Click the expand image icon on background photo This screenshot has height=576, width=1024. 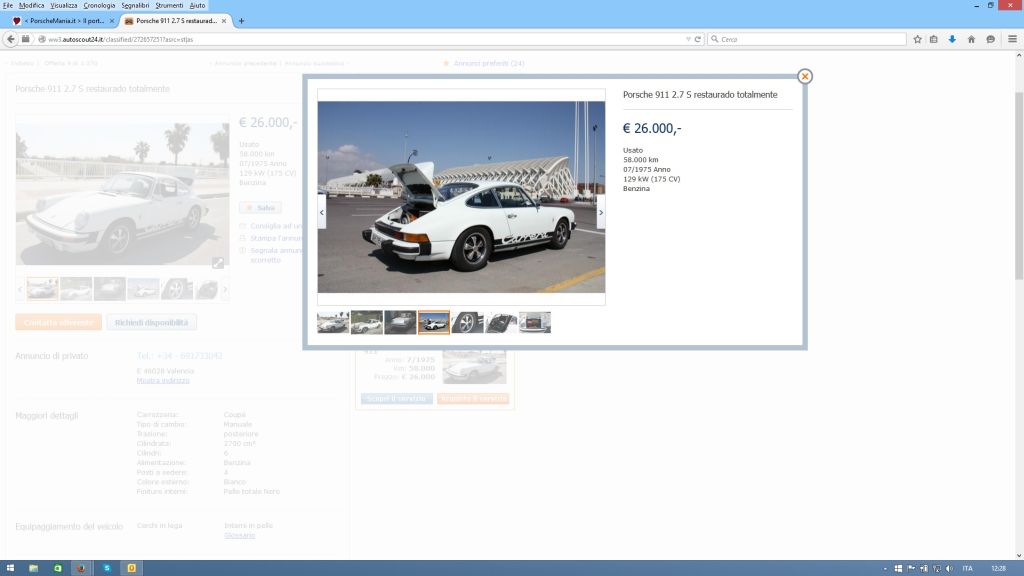point(217,263)
